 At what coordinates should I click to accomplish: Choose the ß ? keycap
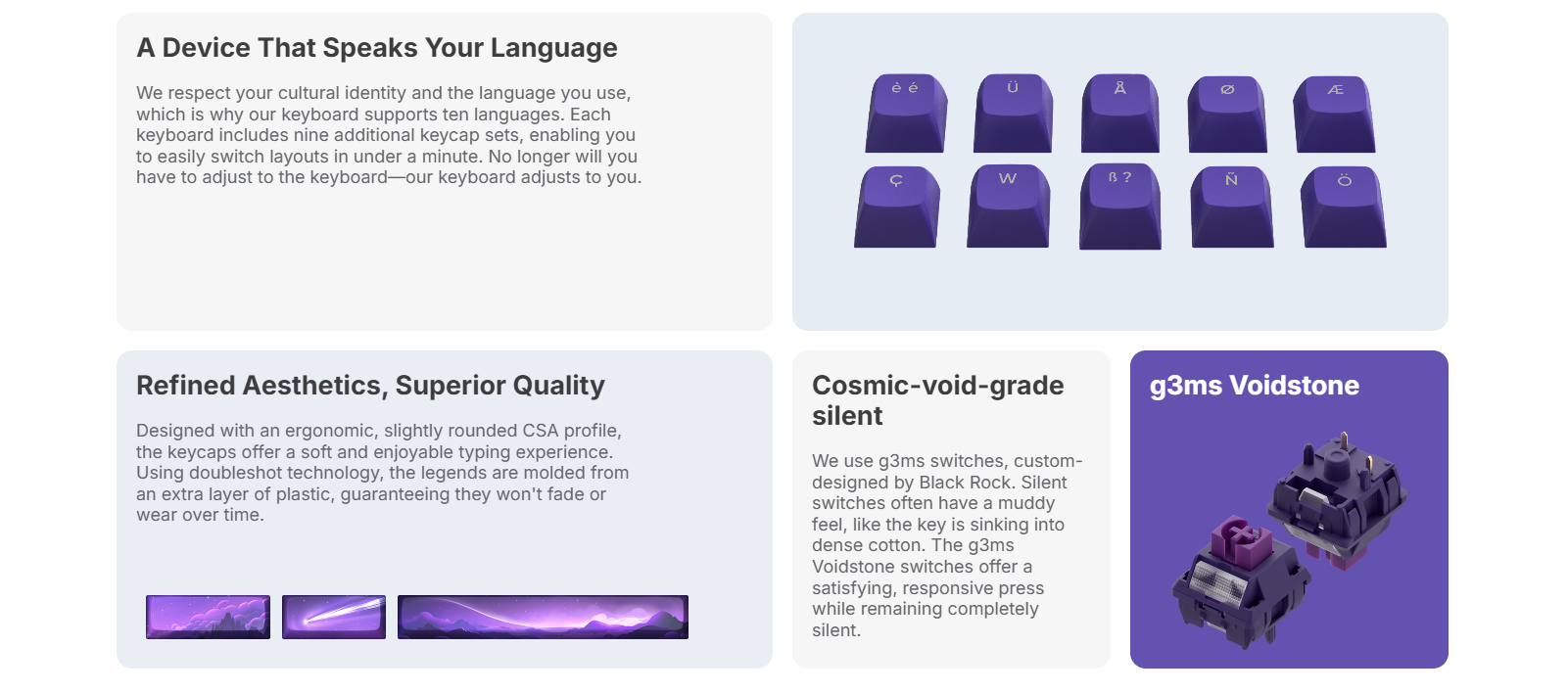(x=1120, y=206)
